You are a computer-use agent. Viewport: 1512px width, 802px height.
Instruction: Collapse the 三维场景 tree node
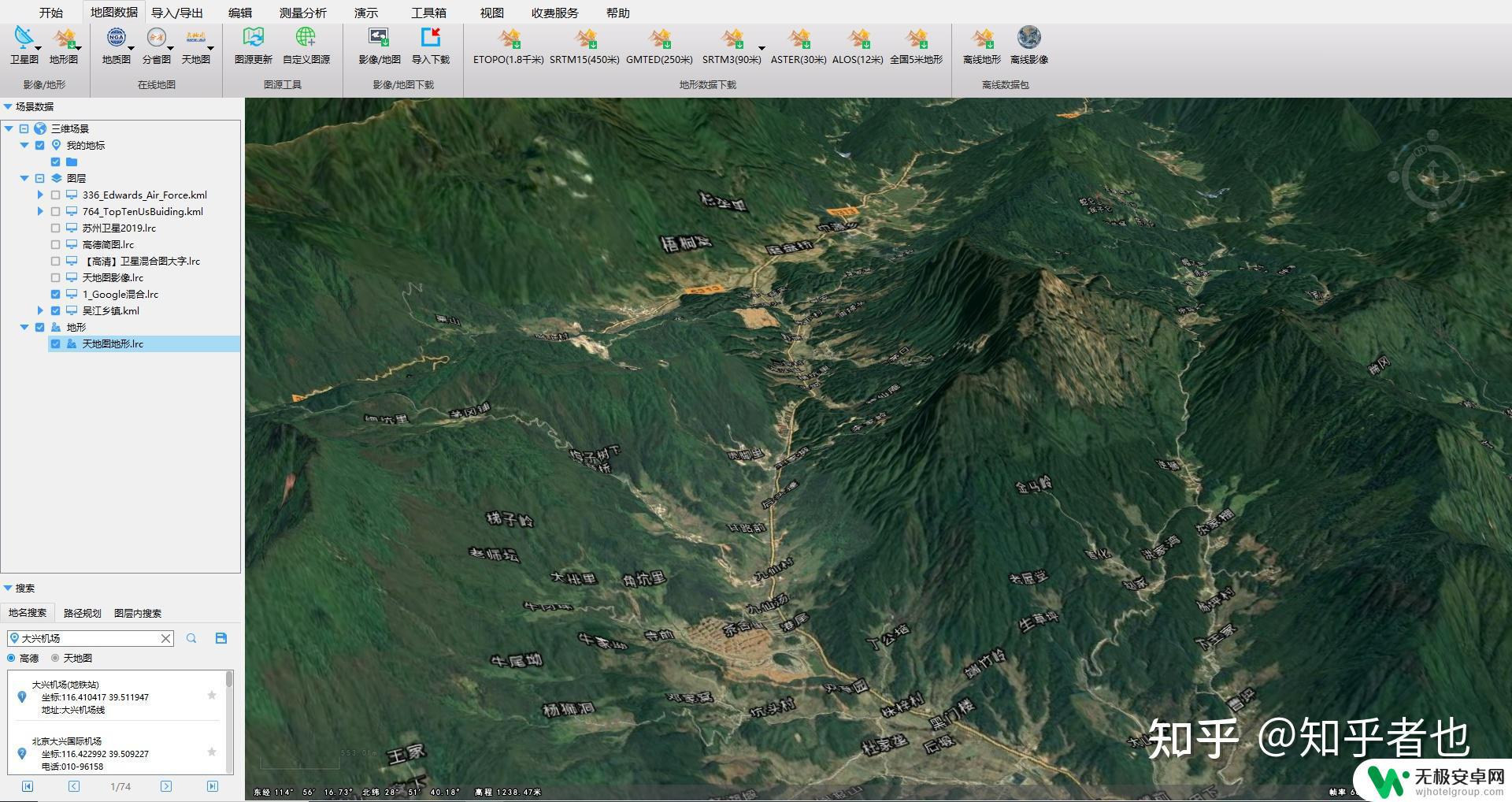(9, 128)
